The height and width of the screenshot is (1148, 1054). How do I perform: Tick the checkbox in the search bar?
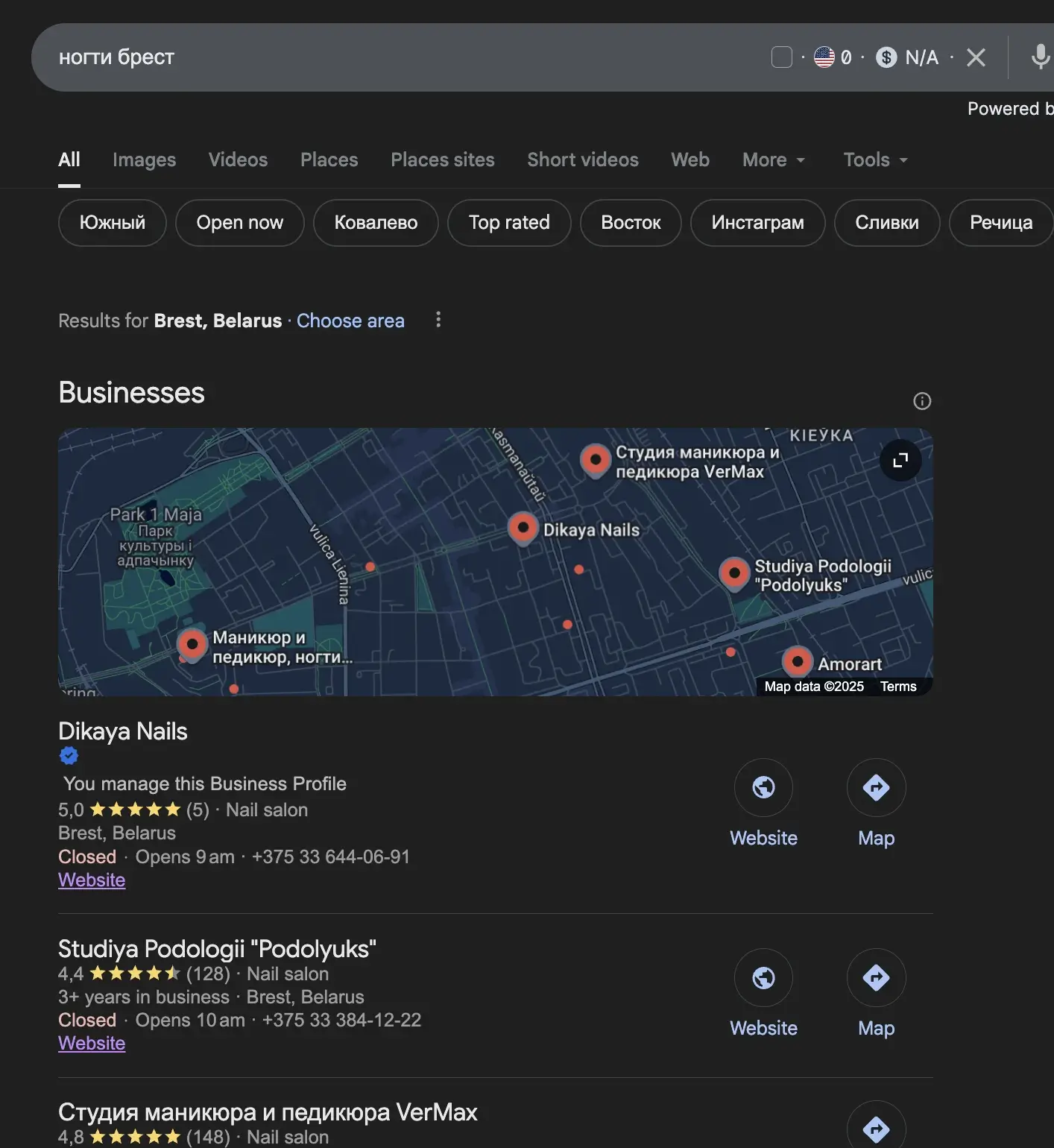tap(781, 57)
